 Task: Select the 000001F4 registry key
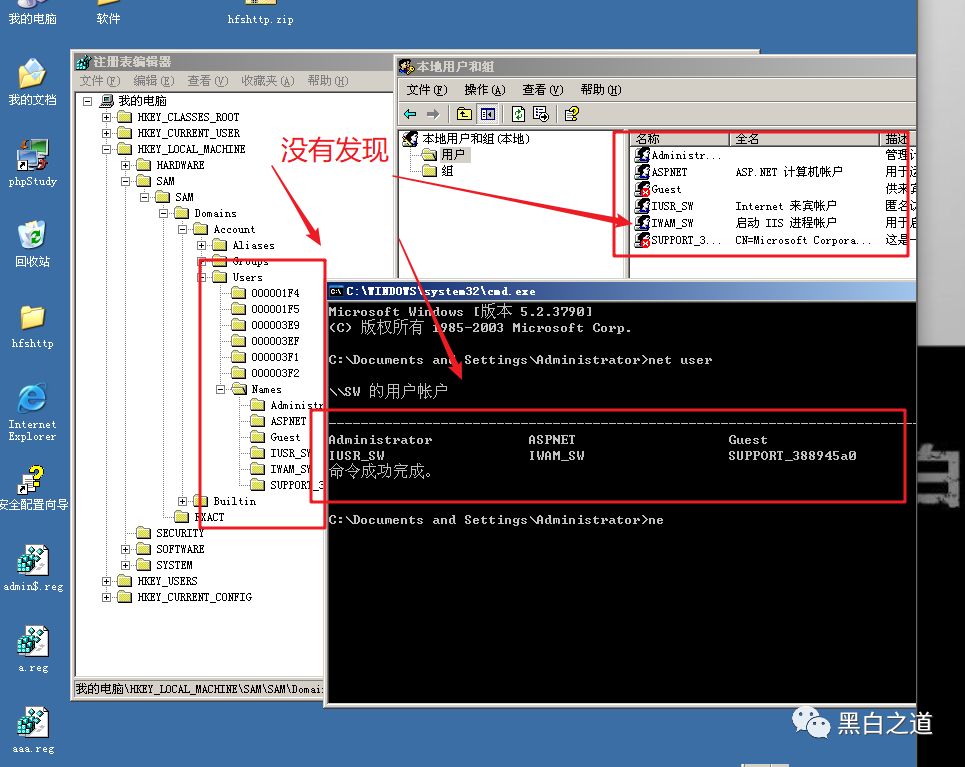pyautogui.click(x=274, y=293)
